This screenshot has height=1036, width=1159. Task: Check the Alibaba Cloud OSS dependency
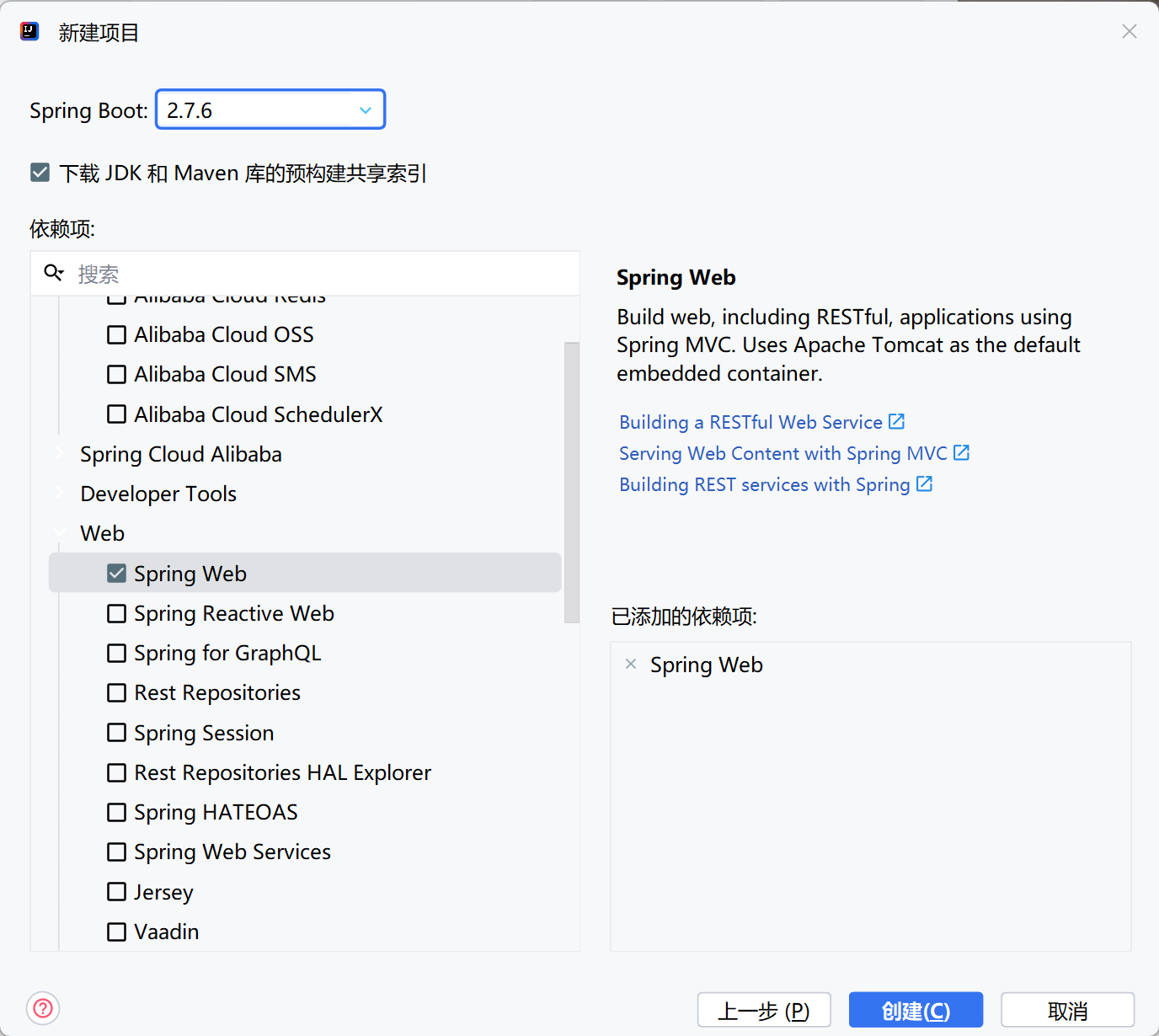click(x=117, y=334)
